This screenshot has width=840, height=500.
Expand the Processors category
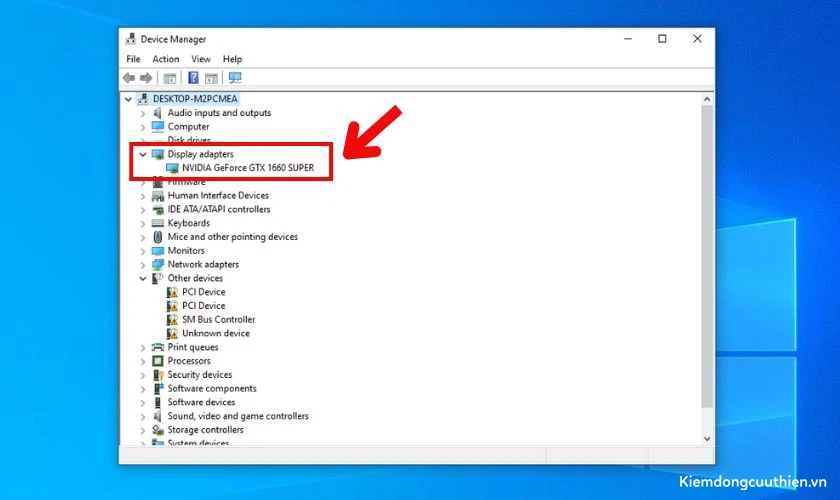point(142,362)
